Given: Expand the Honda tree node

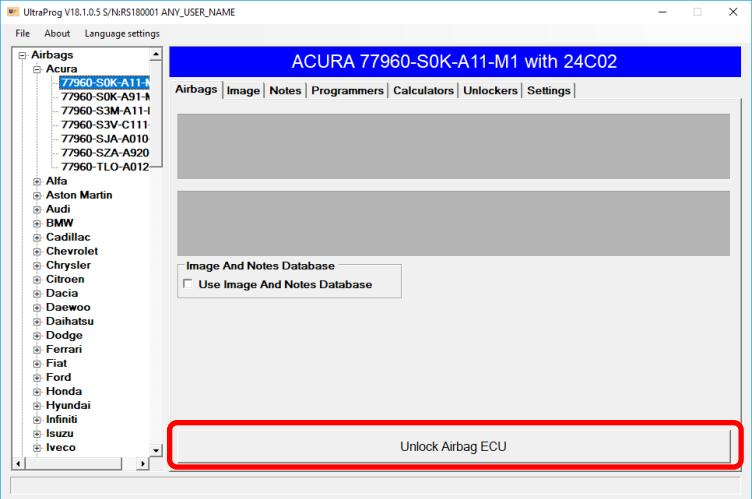Looking at the screenshot, I should pyautogui.click(x=37, y=392).
